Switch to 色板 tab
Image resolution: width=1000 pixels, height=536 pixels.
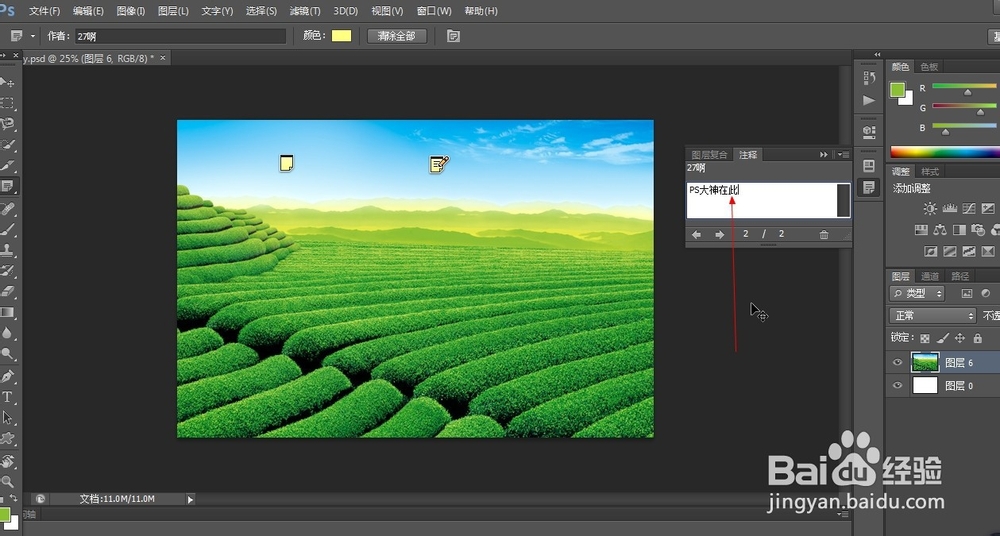point(929,66)
